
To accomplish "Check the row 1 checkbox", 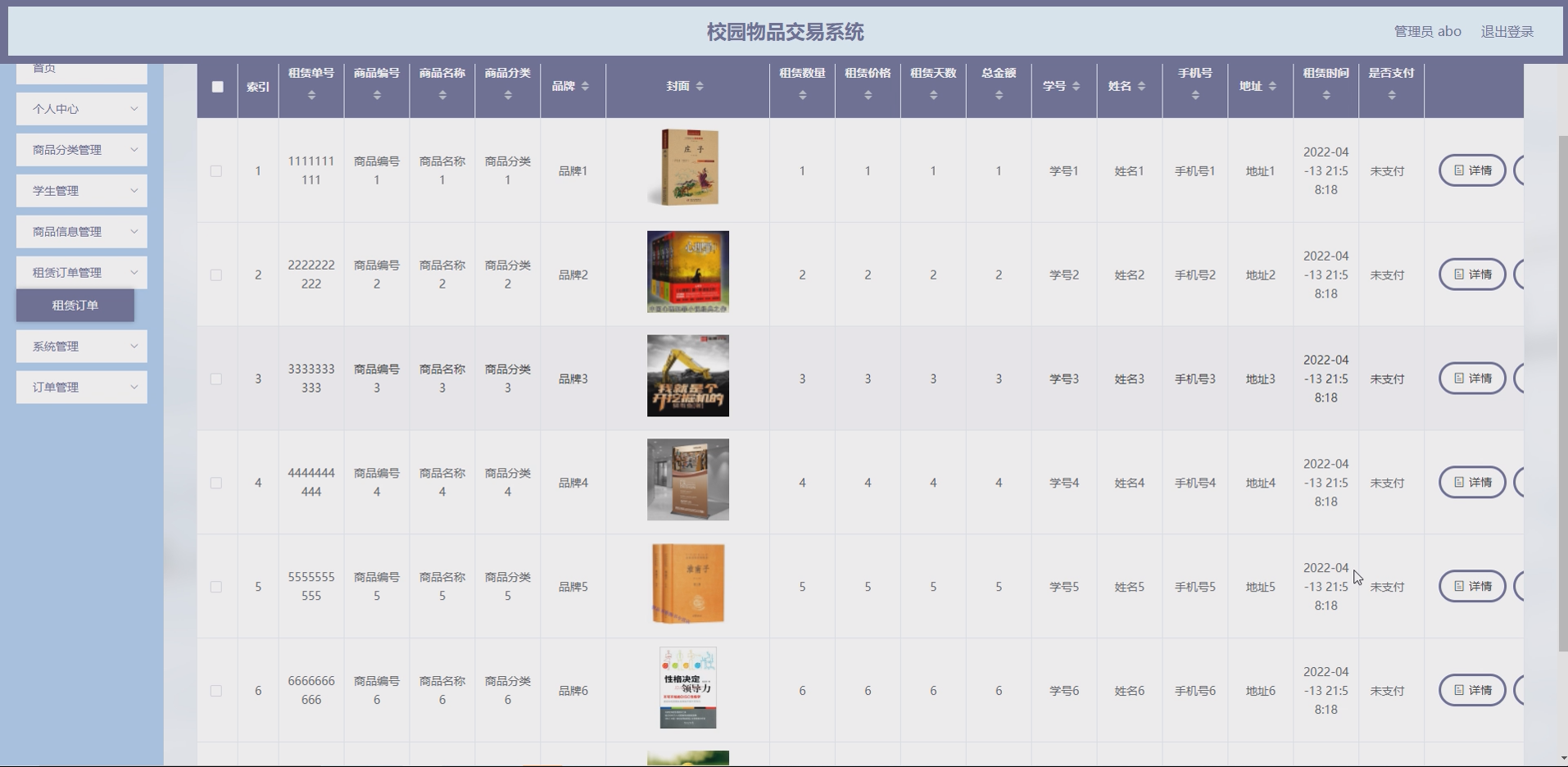I will click(x=216, y=171).
